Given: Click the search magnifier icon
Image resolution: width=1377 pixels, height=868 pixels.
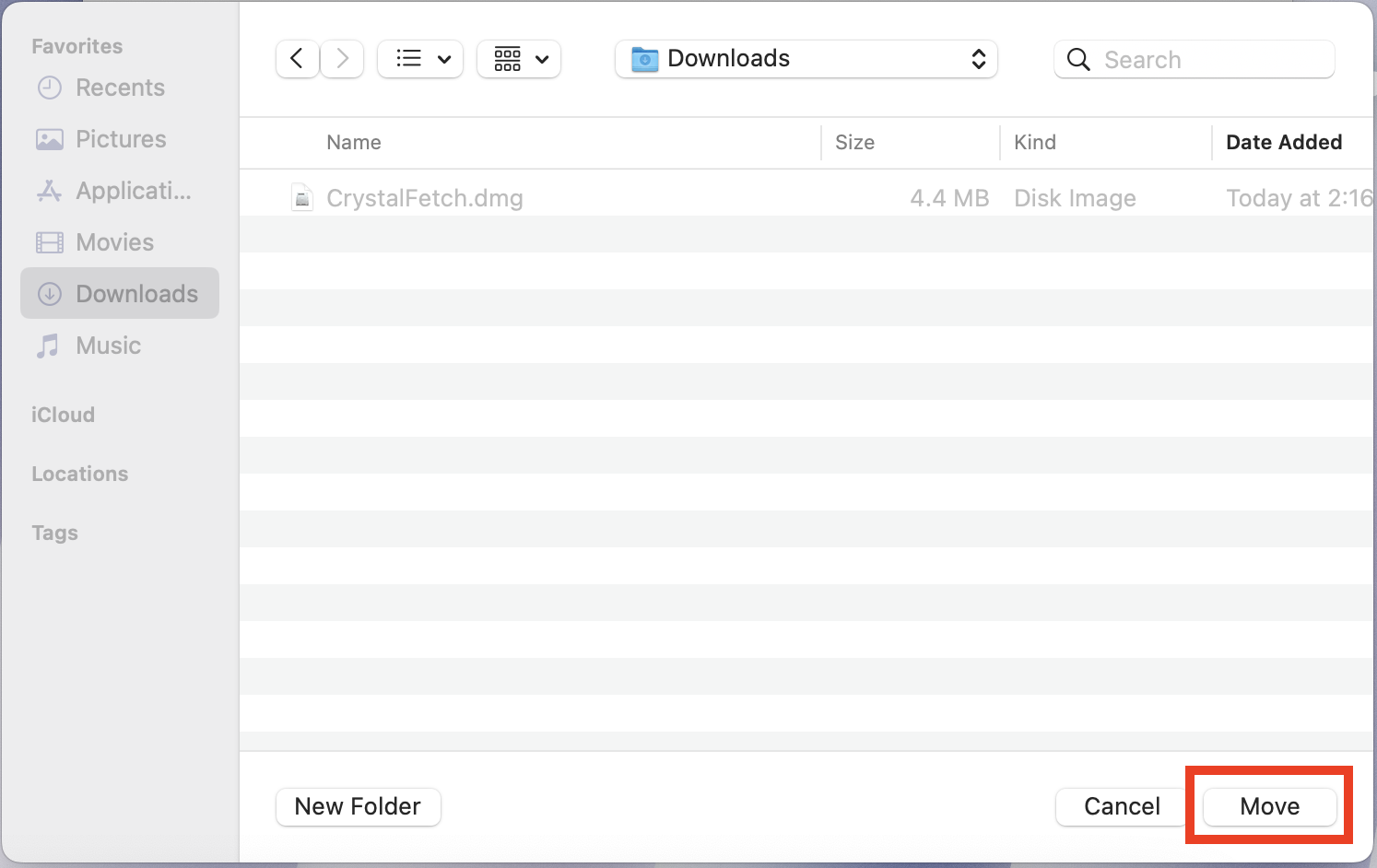Looking at the screenshot, I should 1078,59.
